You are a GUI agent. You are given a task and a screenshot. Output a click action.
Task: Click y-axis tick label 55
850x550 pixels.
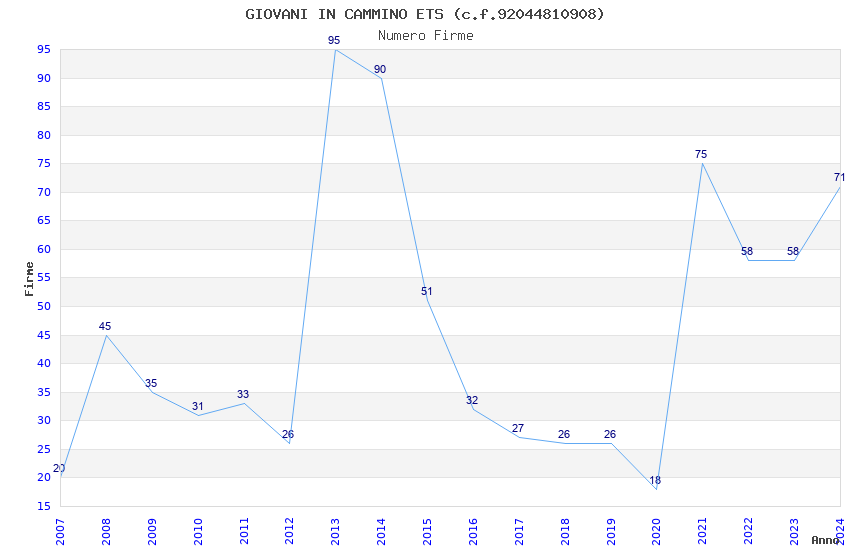coord(44,277)
